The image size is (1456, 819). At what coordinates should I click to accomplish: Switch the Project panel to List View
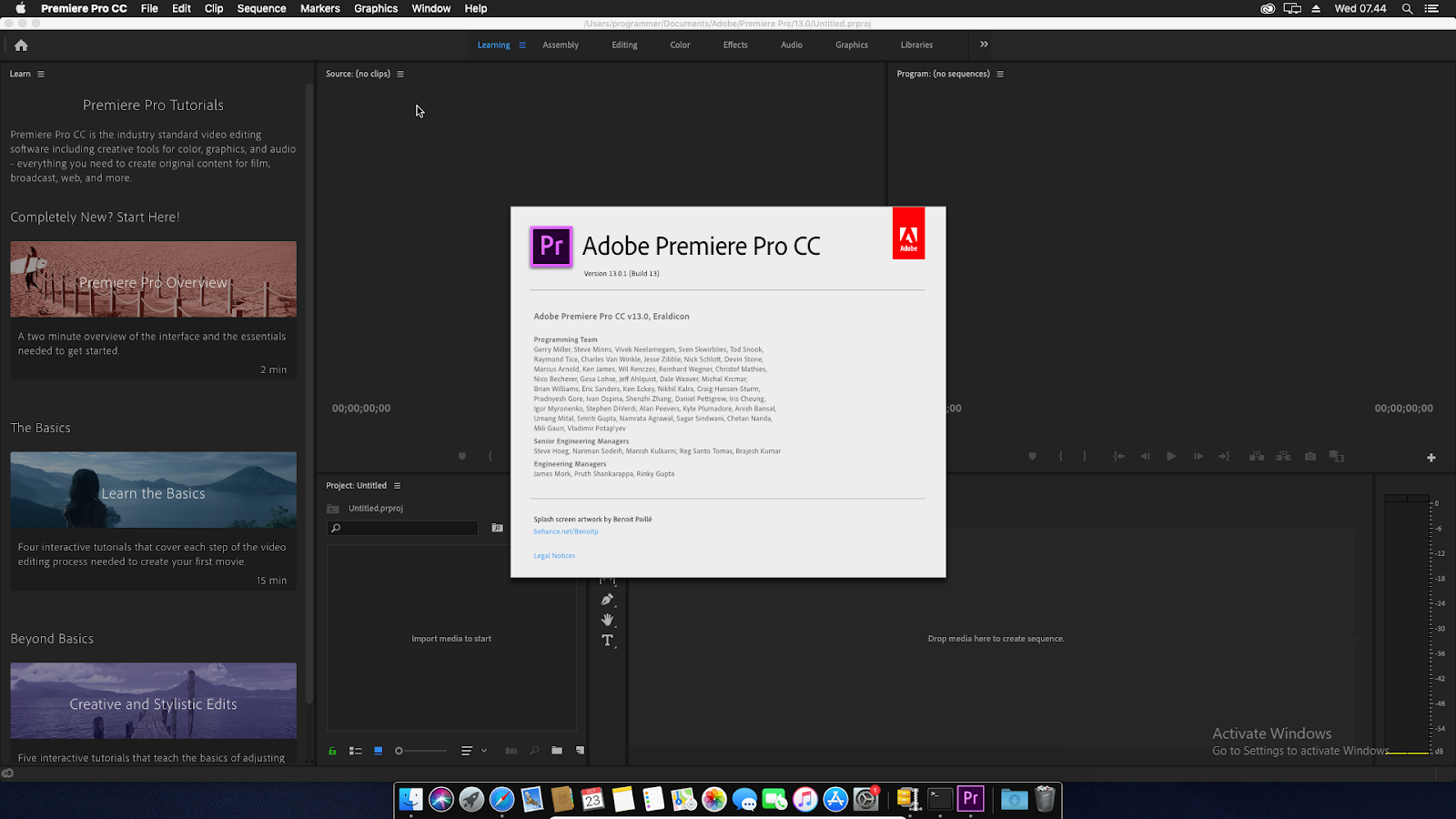click(356, 751)
